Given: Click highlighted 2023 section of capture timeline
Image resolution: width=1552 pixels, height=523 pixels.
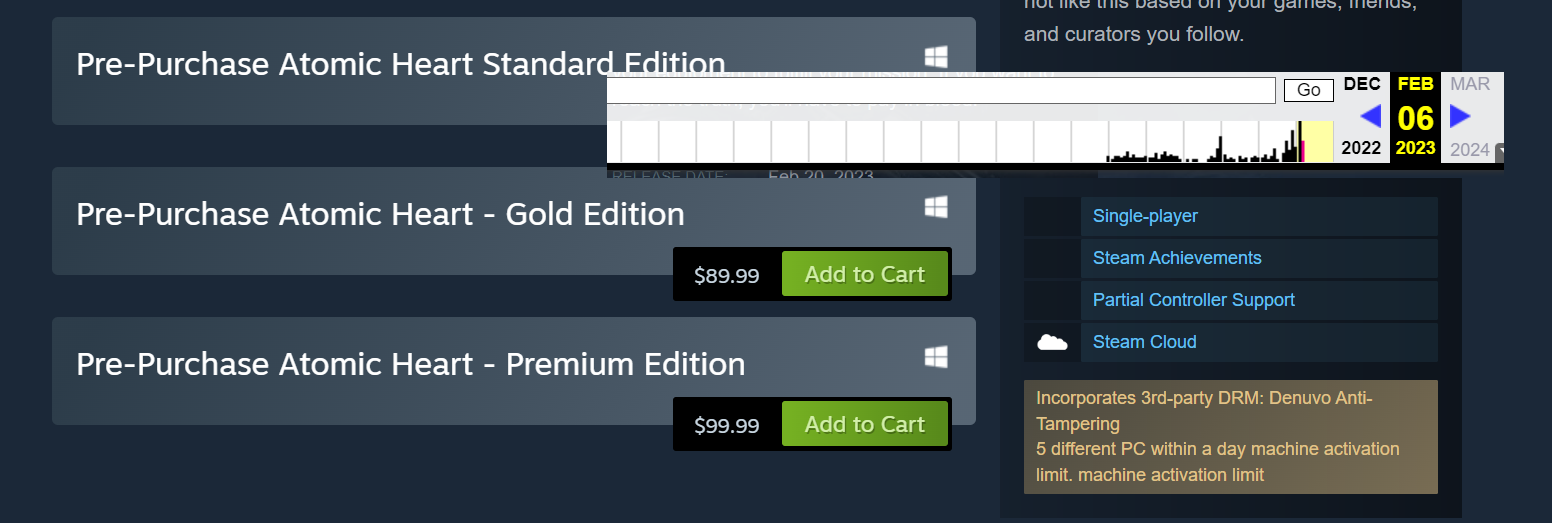Looking at the screenshot, I should click(1318, 142).
